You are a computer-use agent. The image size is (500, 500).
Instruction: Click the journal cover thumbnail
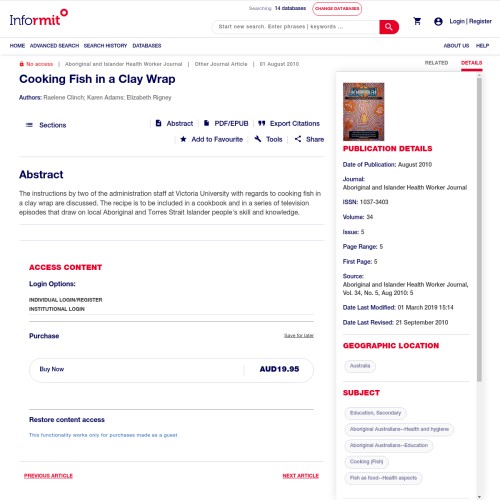point(363,112)
